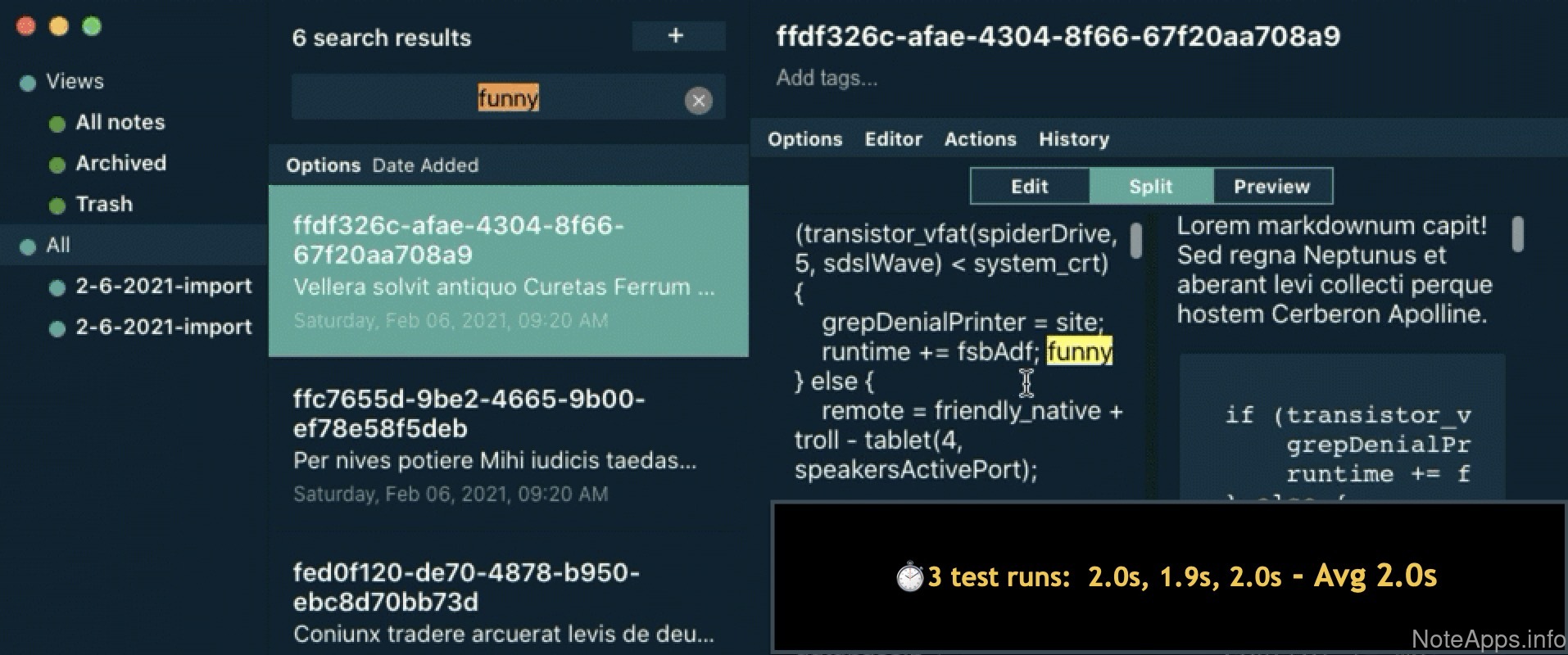Click the teal dot beside Views
Image resolution: width=1568 pixels, height=655 pixels.
28,83
